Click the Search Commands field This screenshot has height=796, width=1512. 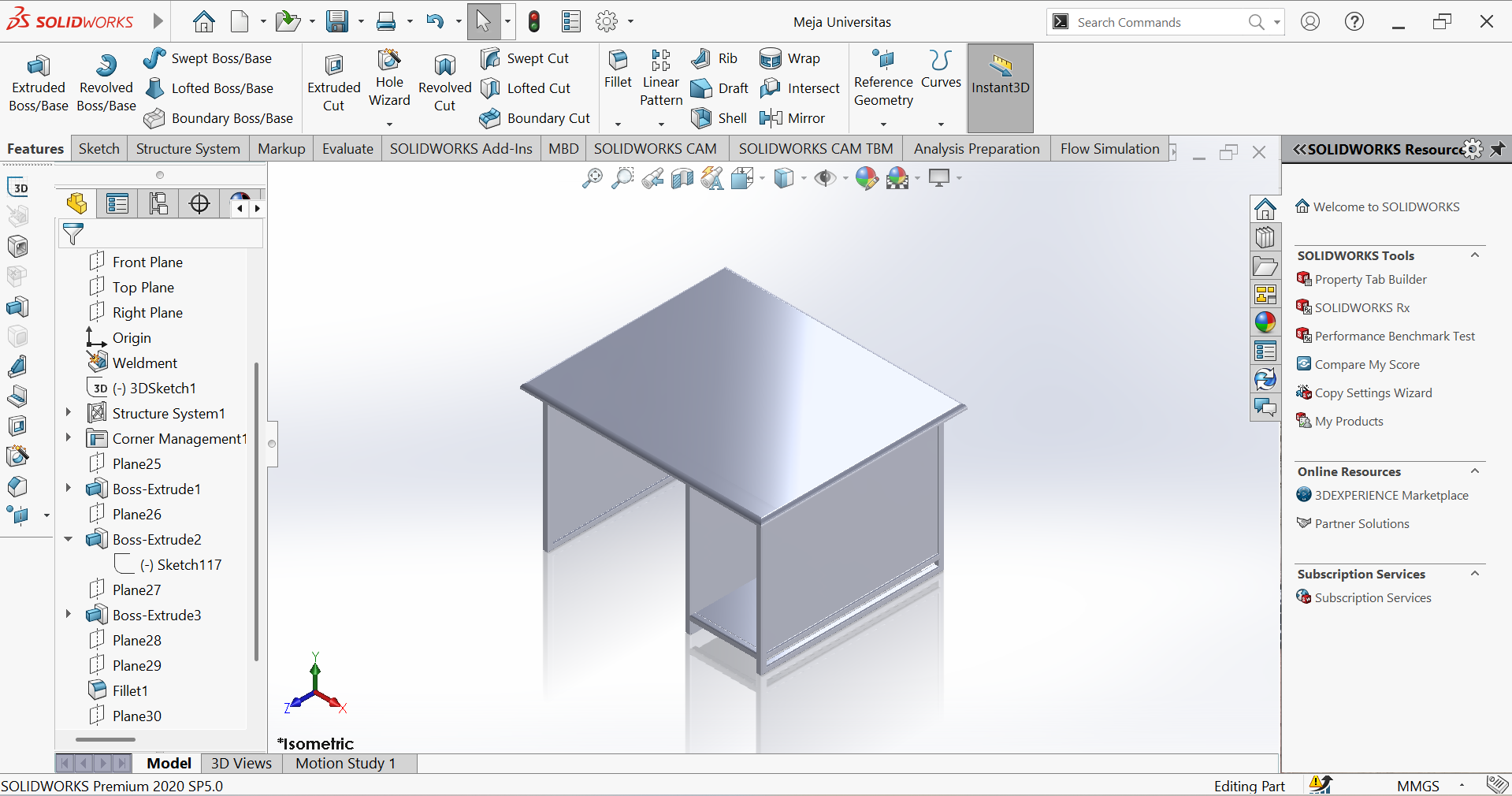[1158, 22]
